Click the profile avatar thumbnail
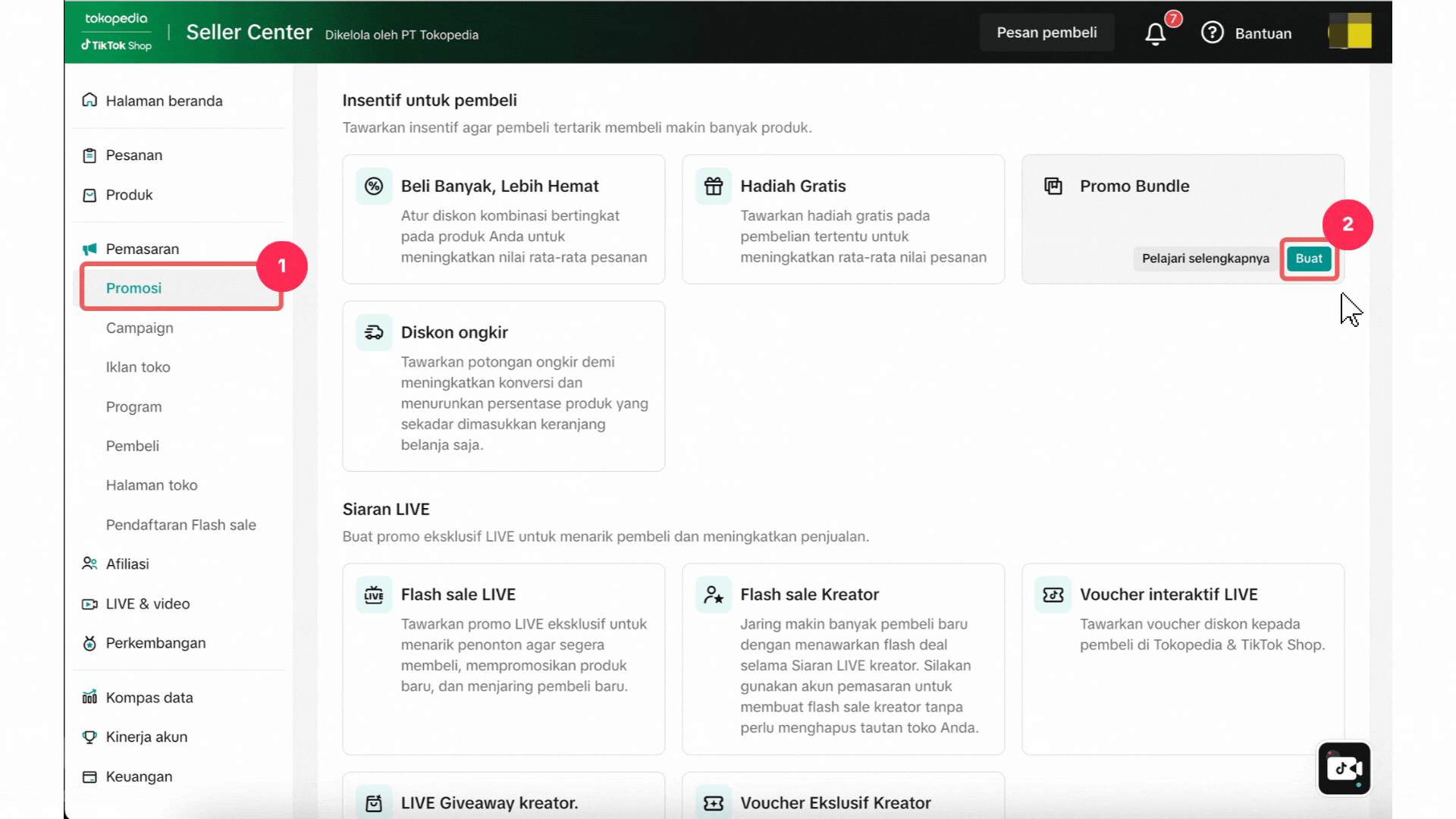Screen dimensions: 1456x819 click(1351, 32)
